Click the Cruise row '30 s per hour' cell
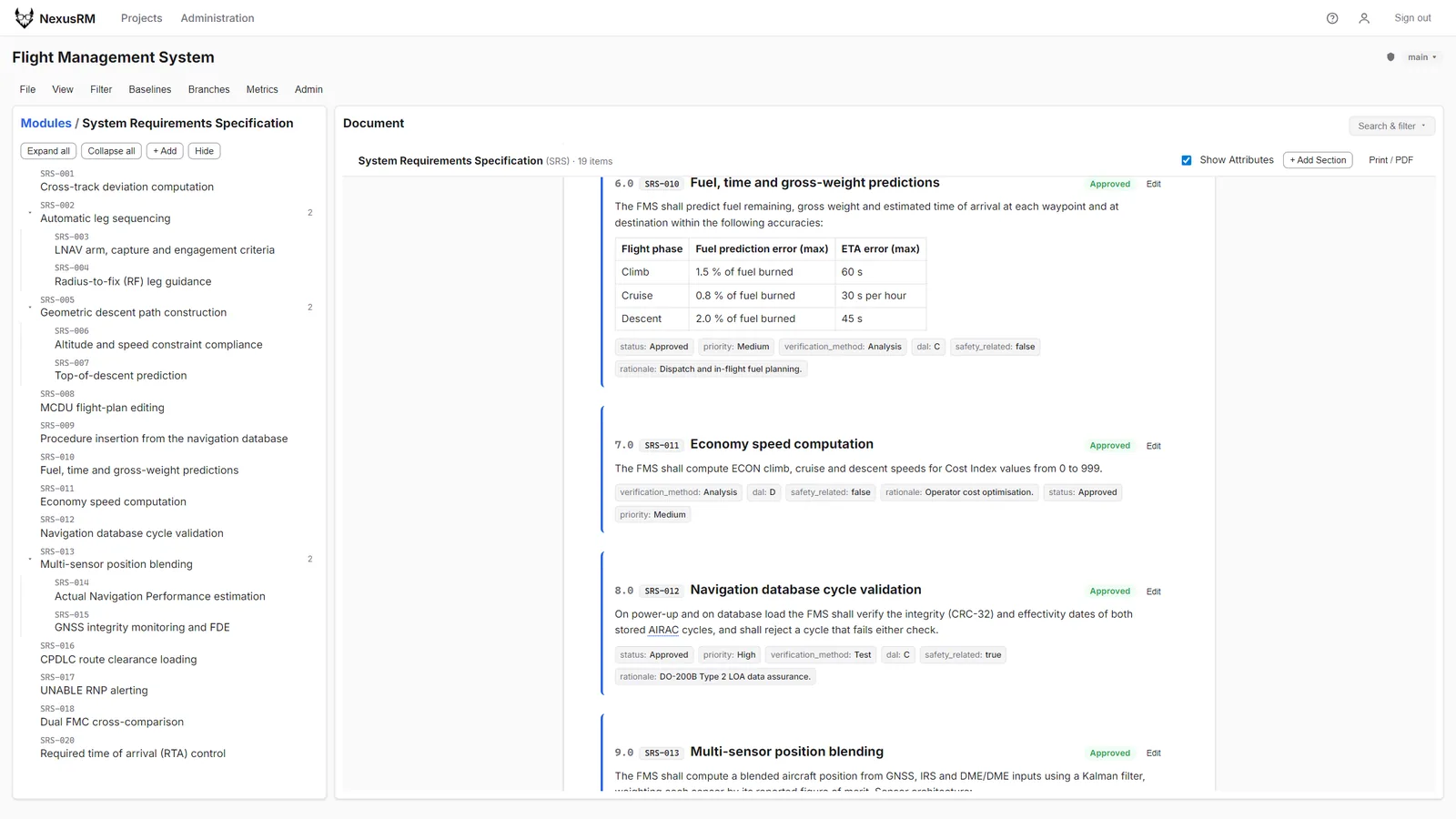Screen dimensions: 1456x819 [x=880, y=296]
